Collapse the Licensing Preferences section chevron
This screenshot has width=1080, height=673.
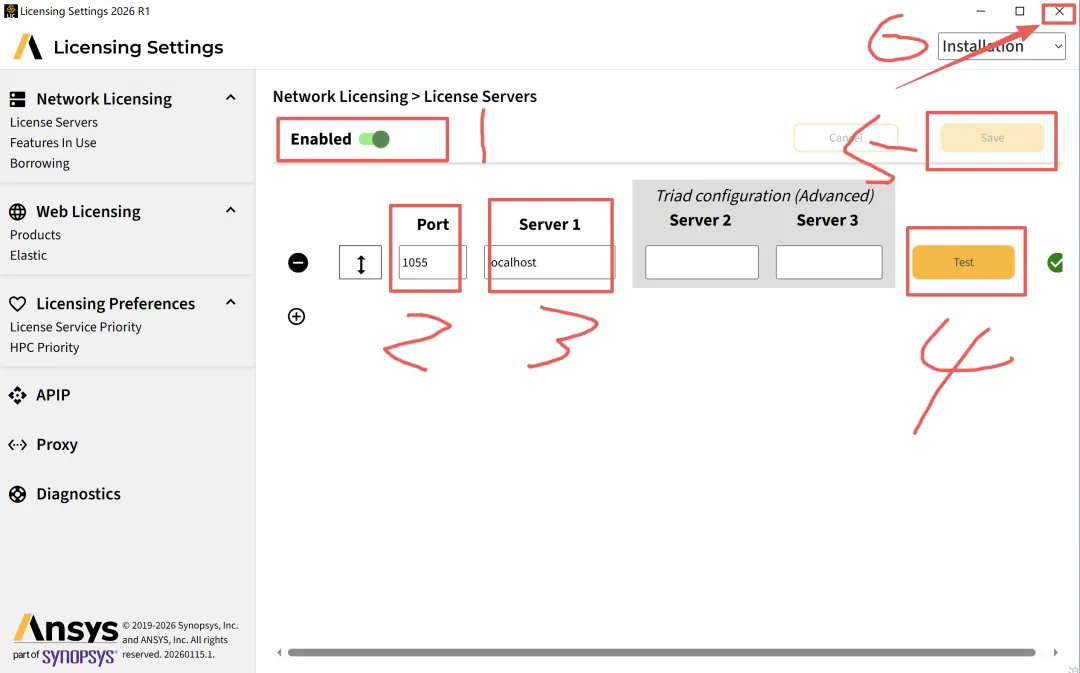pyautogui.click(x=231, y=302)
